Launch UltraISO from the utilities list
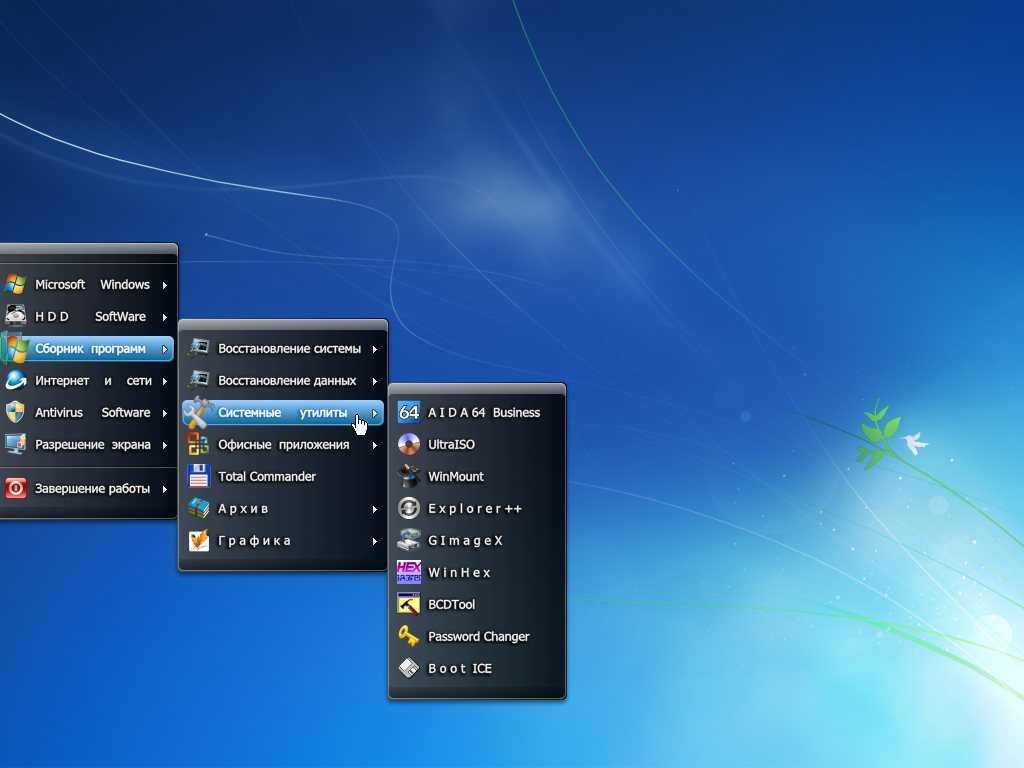This screenshot has width=1024, height=768. tap(477, 445)
